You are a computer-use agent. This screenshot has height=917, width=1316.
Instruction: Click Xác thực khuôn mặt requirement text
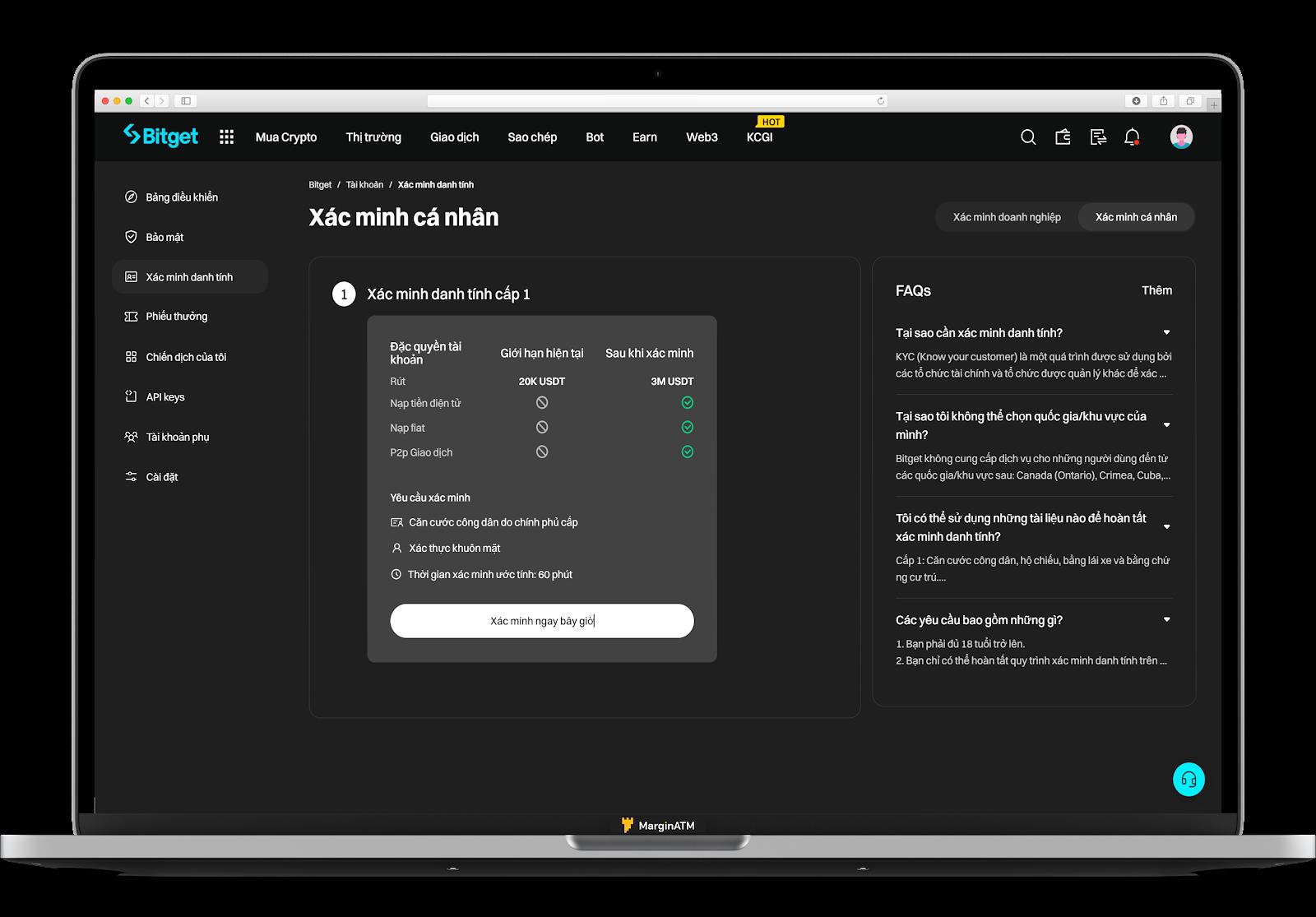coord(455,549)
